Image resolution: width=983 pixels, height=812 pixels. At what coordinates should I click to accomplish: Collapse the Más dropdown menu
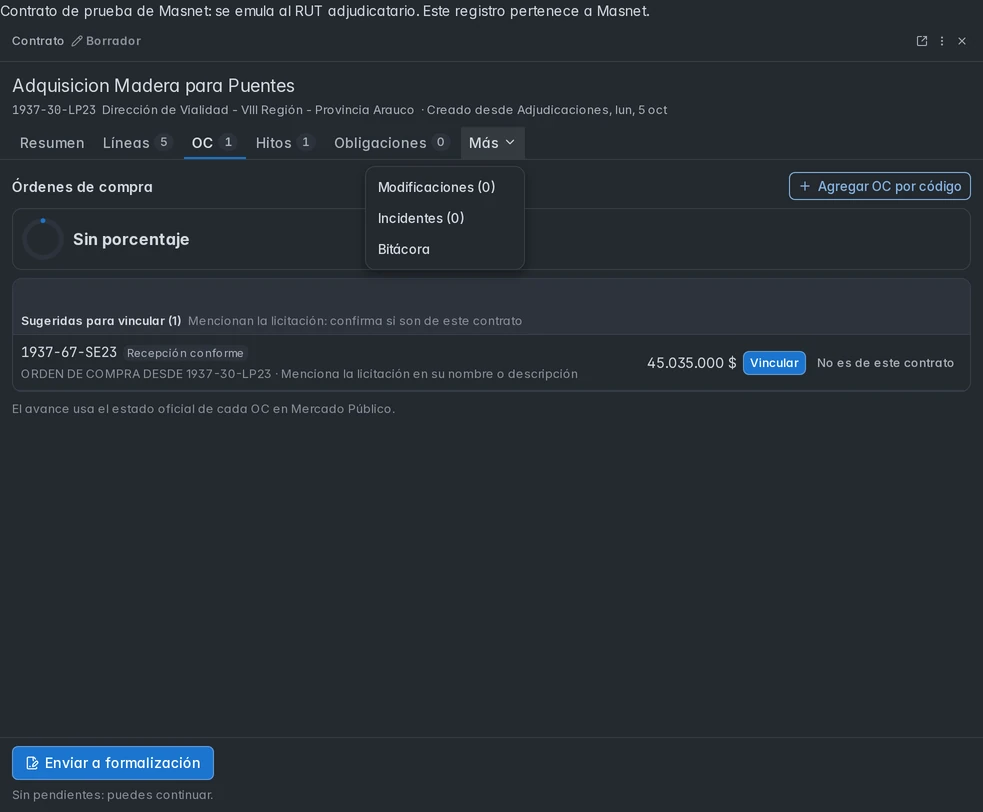(x=492, y=143)
